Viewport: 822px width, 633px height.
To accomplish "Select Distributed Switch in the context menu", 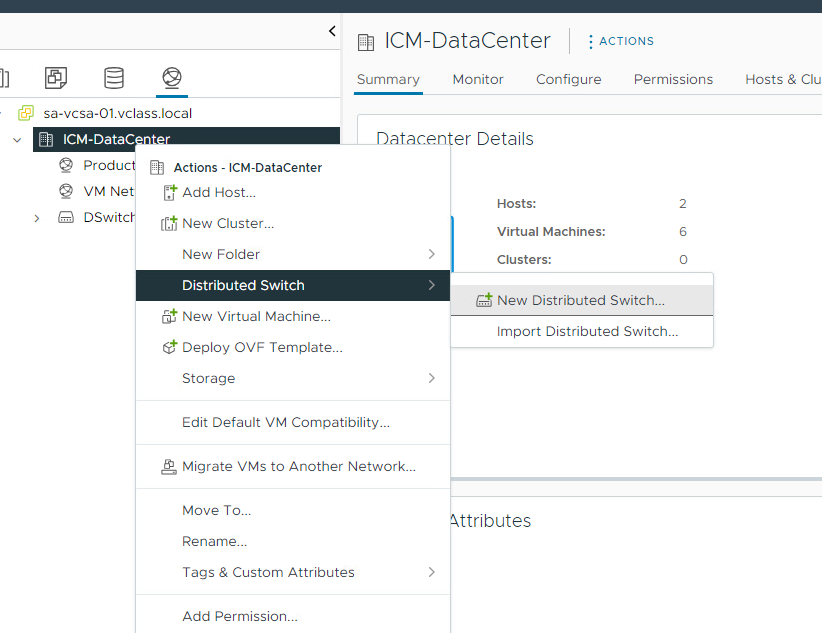I will pos(293,285).
